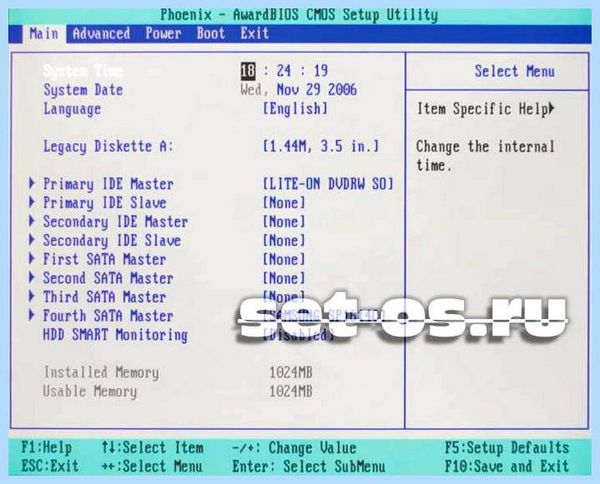Select Secondary IDE Slave [None] value
Screen dimensions: 600x484
pos(284,240)
